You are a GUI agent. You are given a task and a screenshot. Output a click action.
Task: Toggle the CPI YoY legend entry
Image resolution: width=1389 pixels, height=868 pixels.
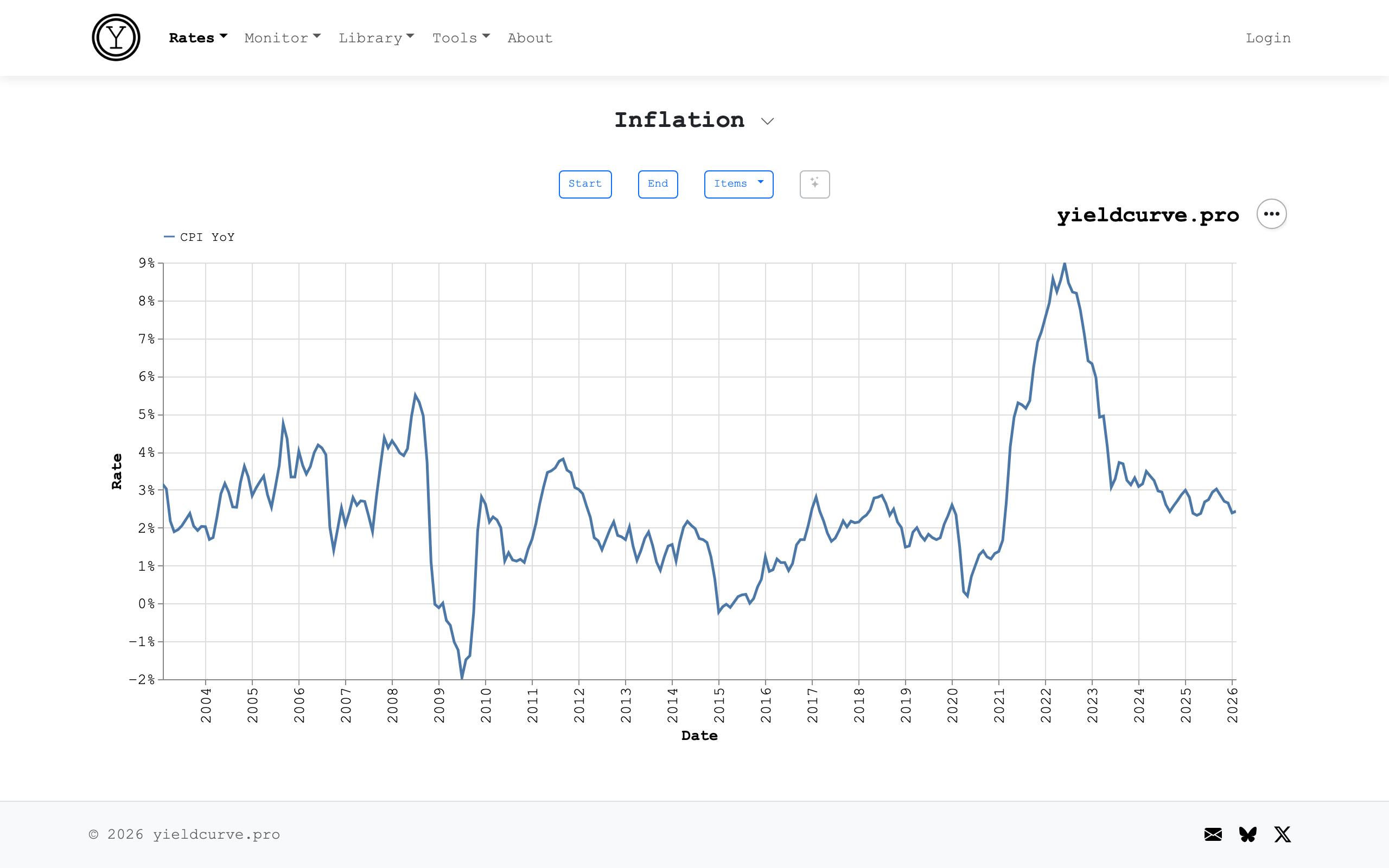200,237
